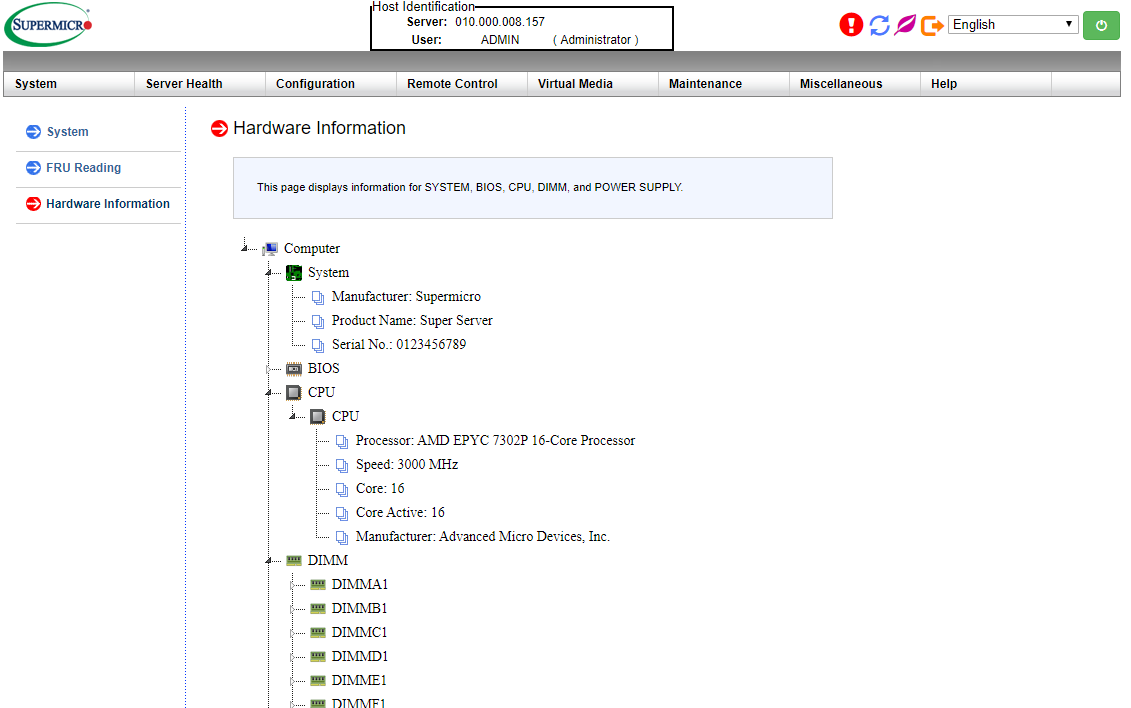Image resolution: width=1131 pixels, height=708 pixels.
Task: Open the Remote Control menu
Action: click(462, 84)
